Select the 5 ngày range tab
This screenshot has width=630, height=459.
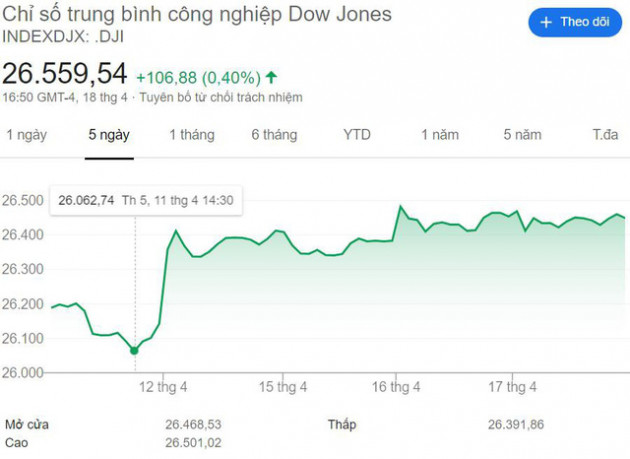pyautogui.click(x=109, y=135)
